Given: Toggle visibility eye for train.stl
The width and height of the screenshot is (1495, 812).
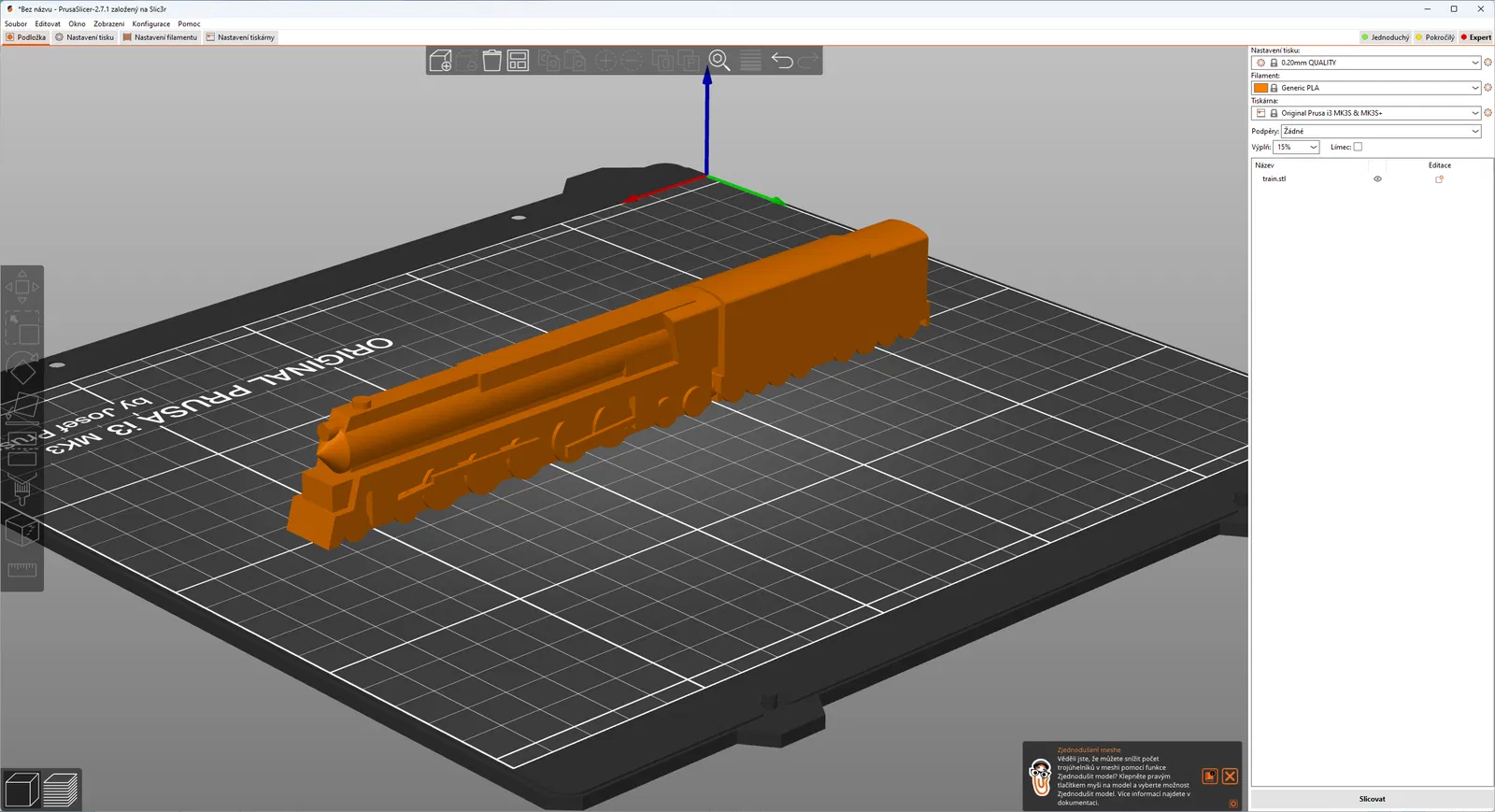Looking at the screenshot, I should (1377, 178).
